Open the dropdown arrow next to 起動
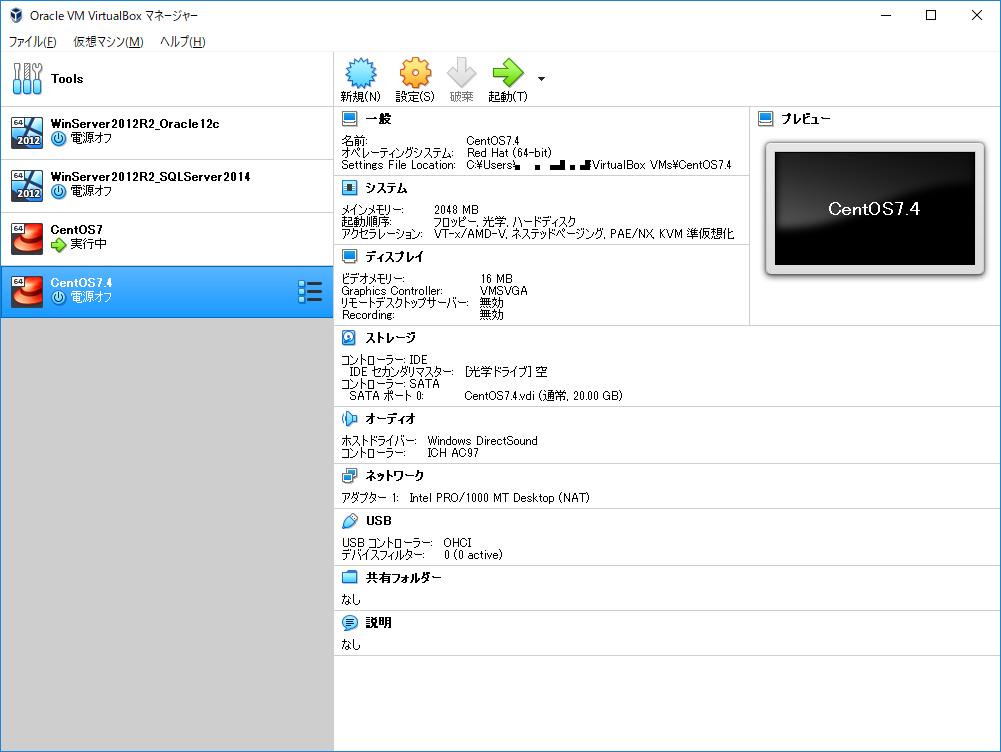This screenshot has width=1001, height=752. pos(540,78)
